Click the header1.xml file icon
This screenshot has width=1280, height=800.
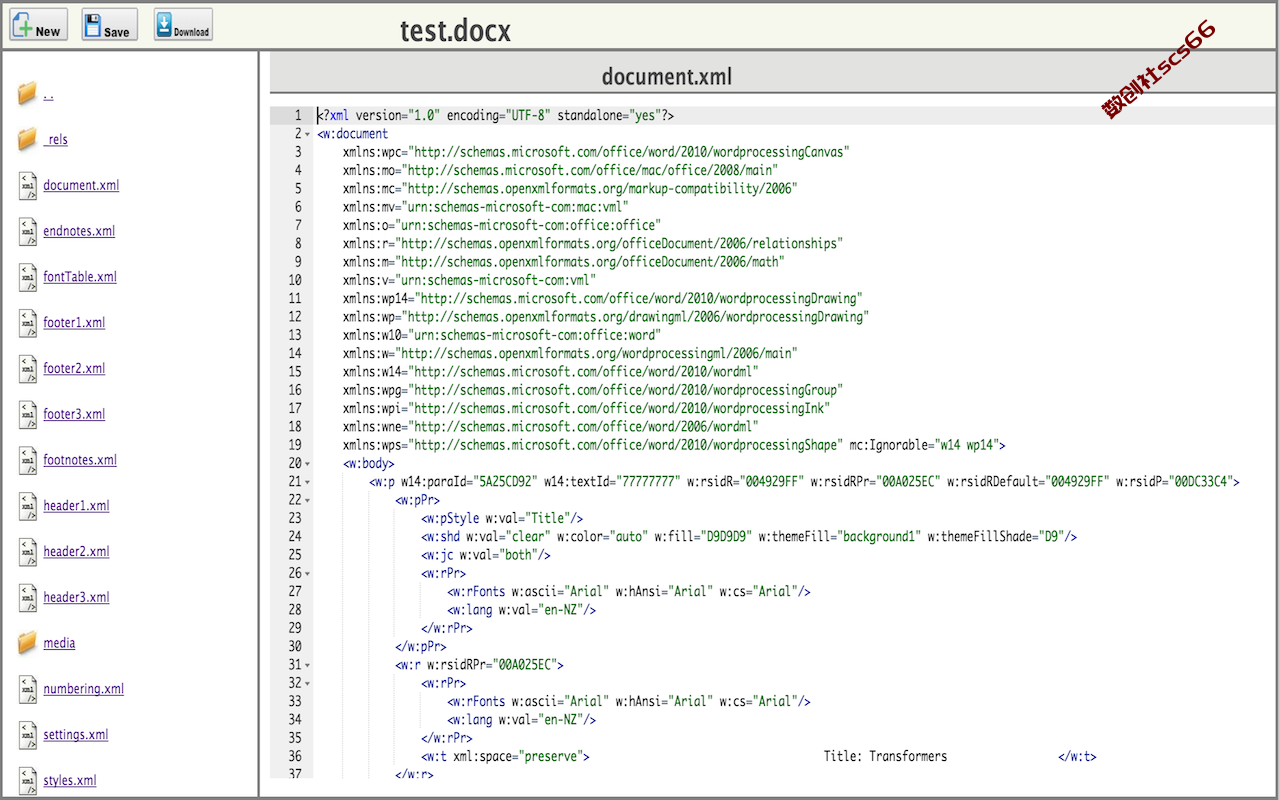pyautogui.click(x=28, y=506)
